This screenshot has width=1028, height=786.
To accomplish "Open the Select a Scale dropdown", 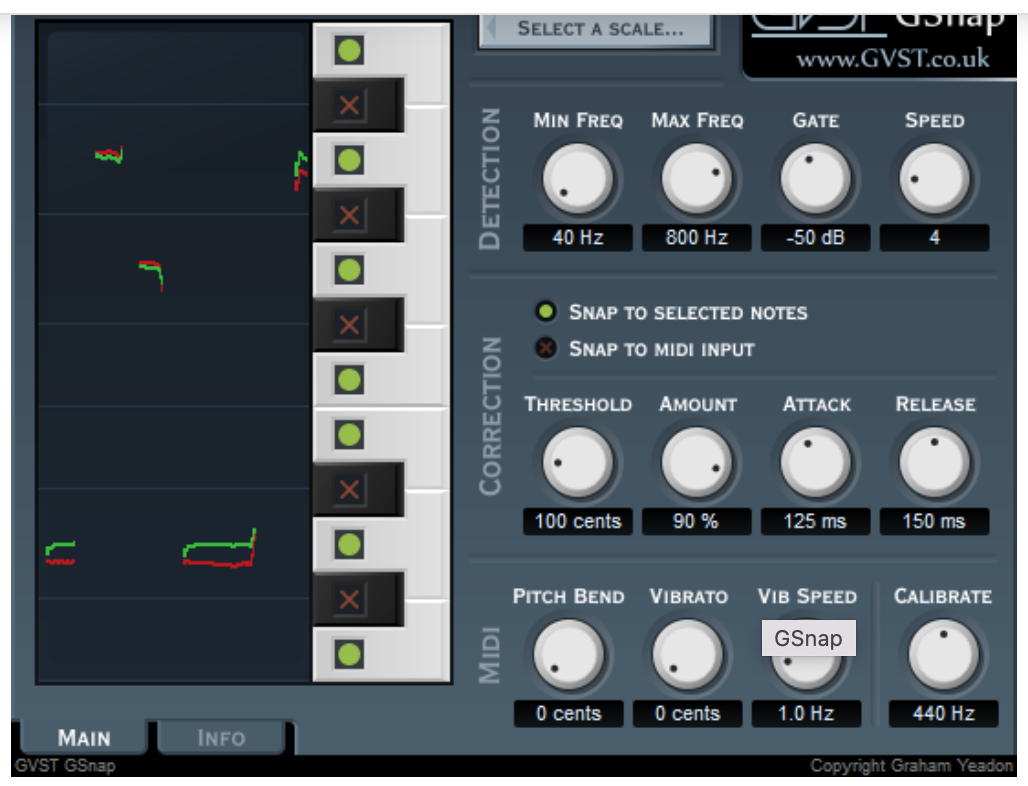I will point(597,29).
